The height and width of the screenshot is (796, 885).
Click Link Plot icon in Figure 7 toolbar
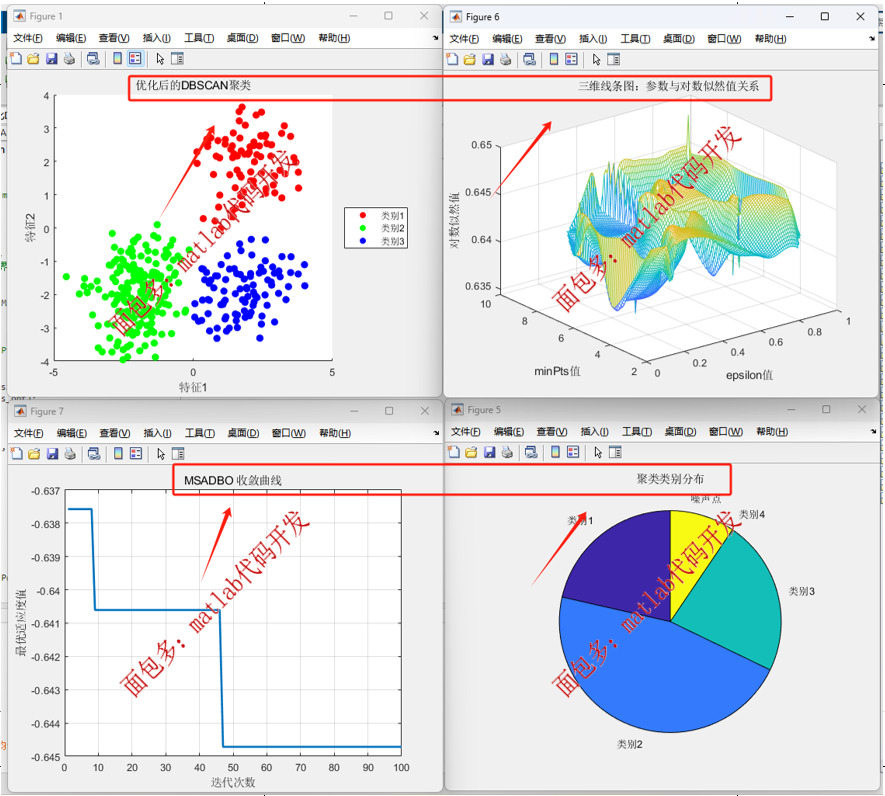click(x=94, y=453)
